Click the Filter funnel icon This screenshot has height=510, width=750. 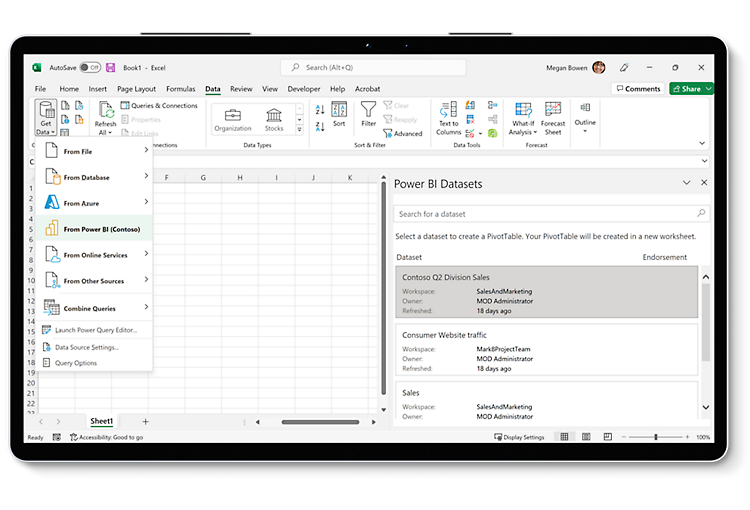pos(369,110)
